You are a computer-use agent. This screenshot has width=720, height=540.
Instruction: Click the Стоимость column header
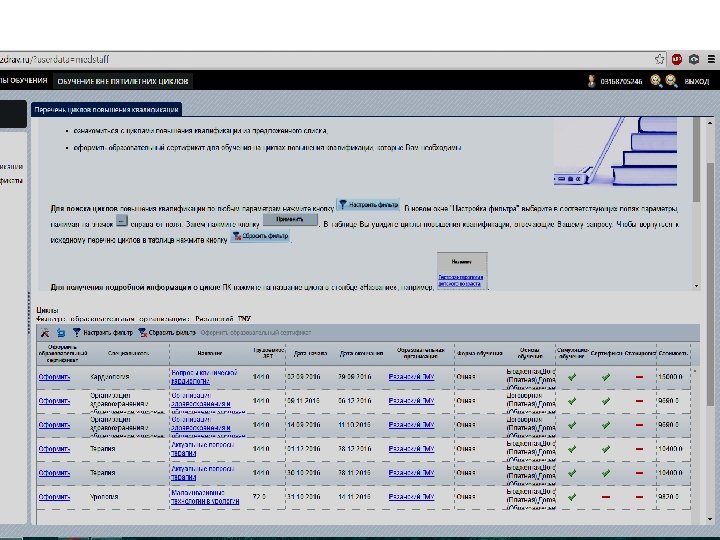(x=673, y=353)
